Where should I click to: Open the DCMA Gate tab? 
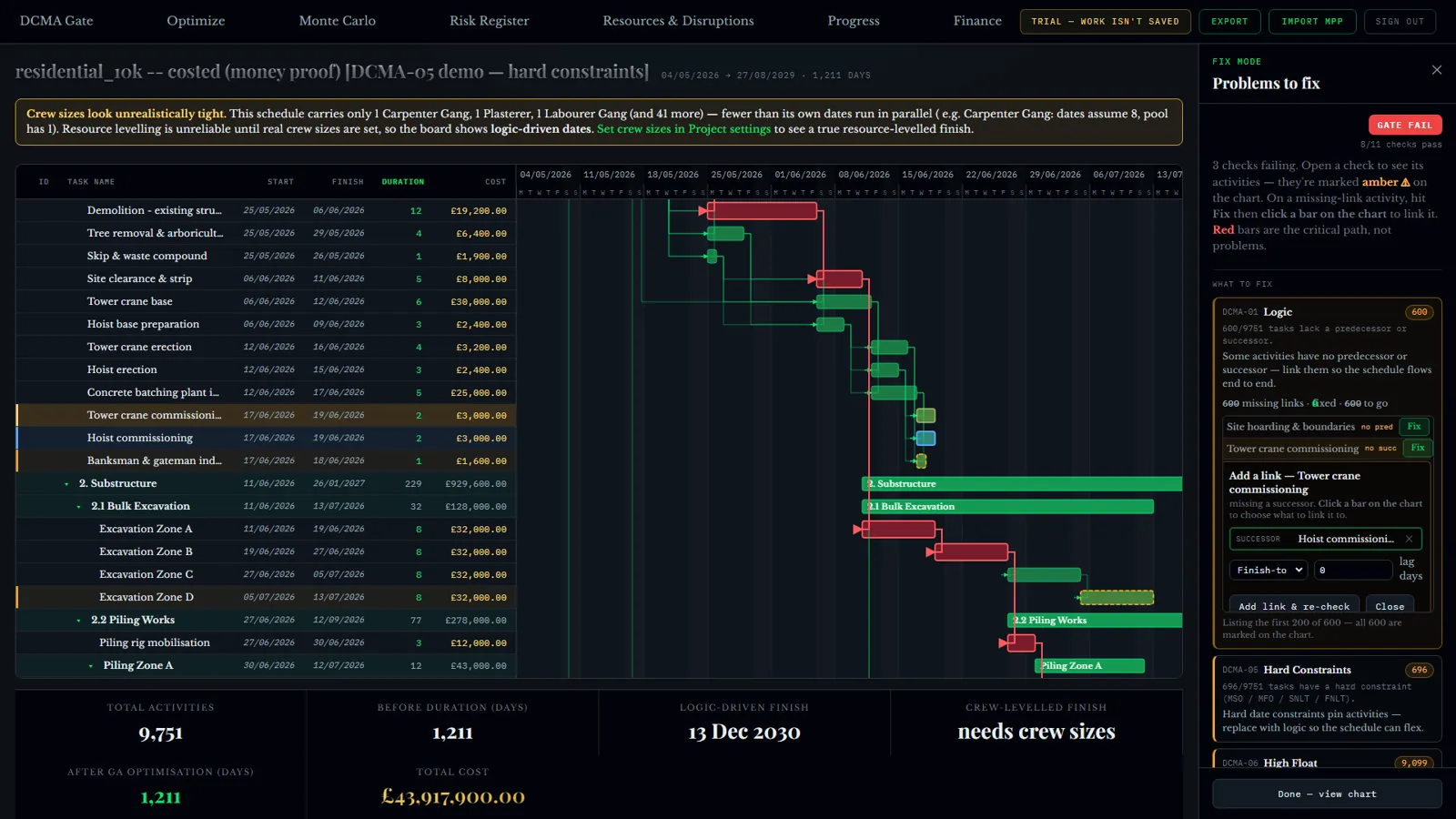point(56,21)
